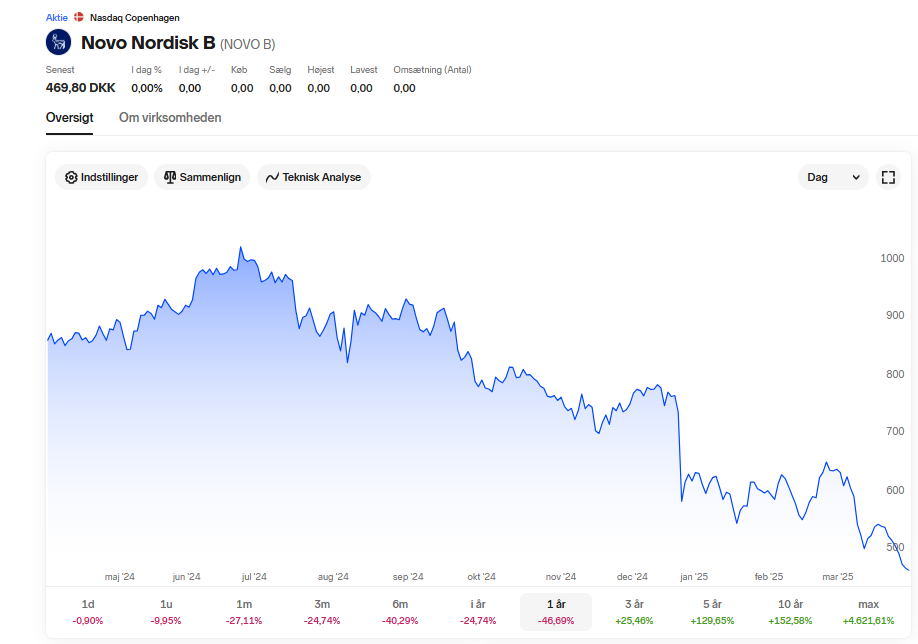Switch to Om virksomheden tab
The height and width of the screenshot is (644, 918).
(x=170, y=118)
